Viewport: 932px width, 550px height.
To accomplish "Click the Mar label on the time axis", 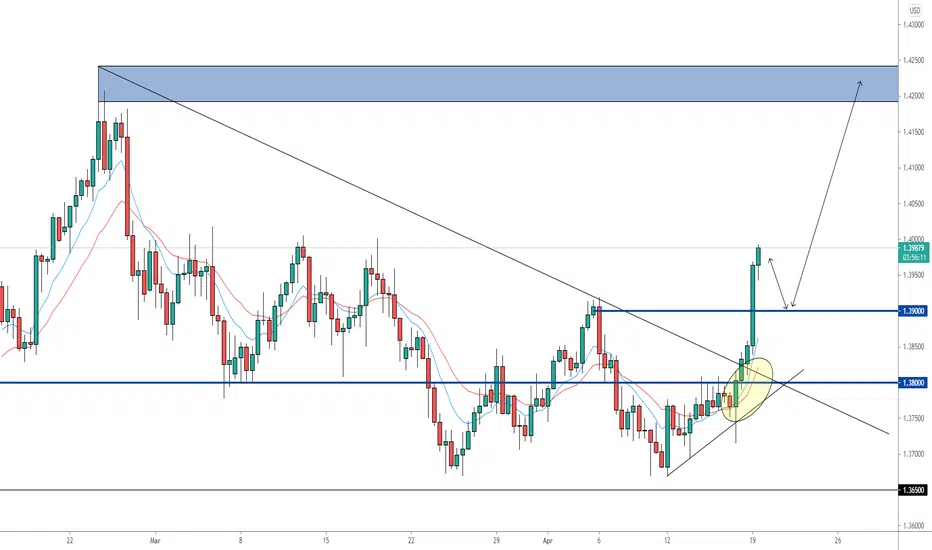I will (155, 540).
